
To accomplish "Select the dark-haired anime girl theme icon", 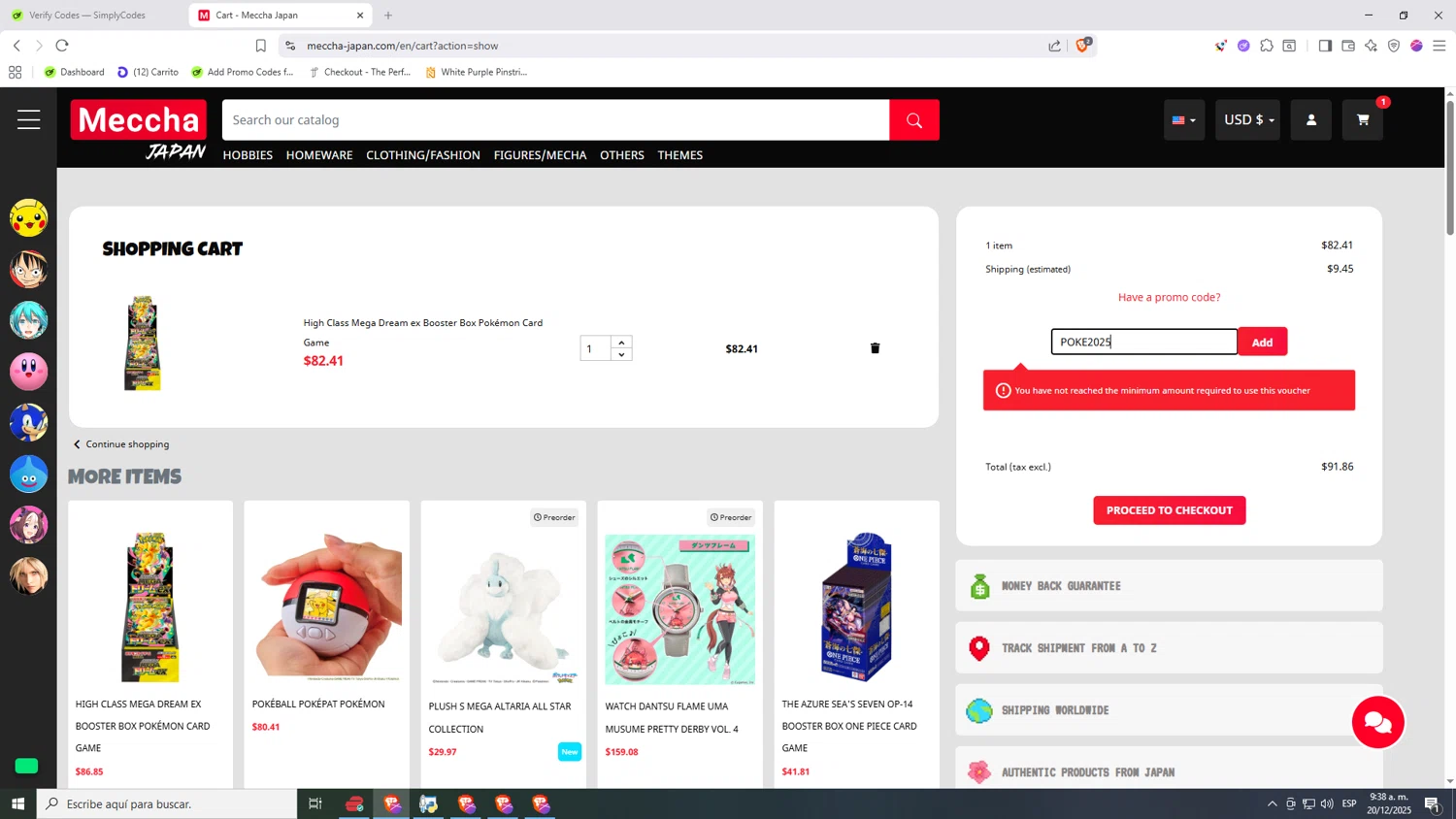I will 28,525.
